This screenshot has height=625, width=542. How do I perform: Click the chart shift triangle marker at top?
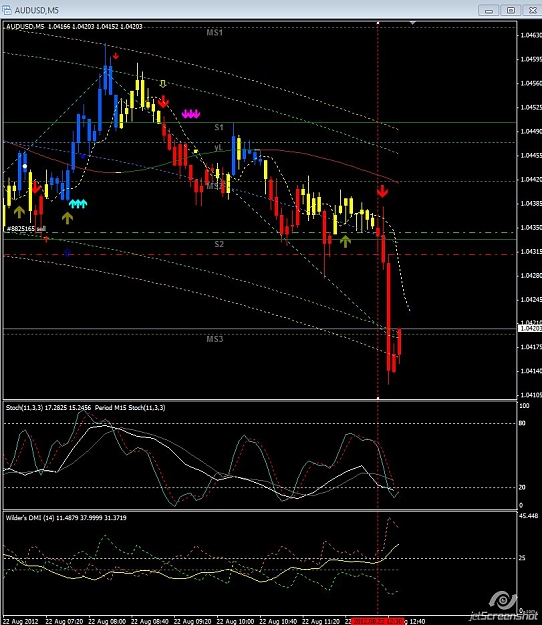point(412,23)
